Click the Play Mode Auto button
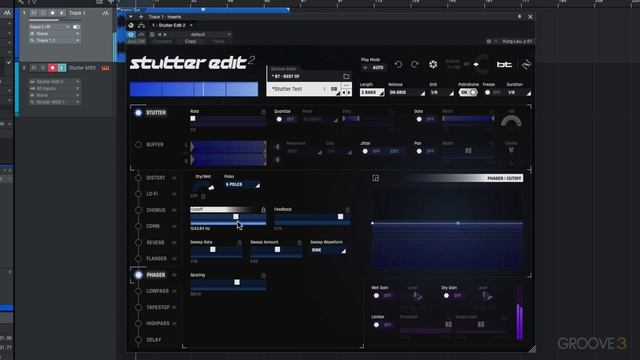Screen dimensions: 640x360 373,67
